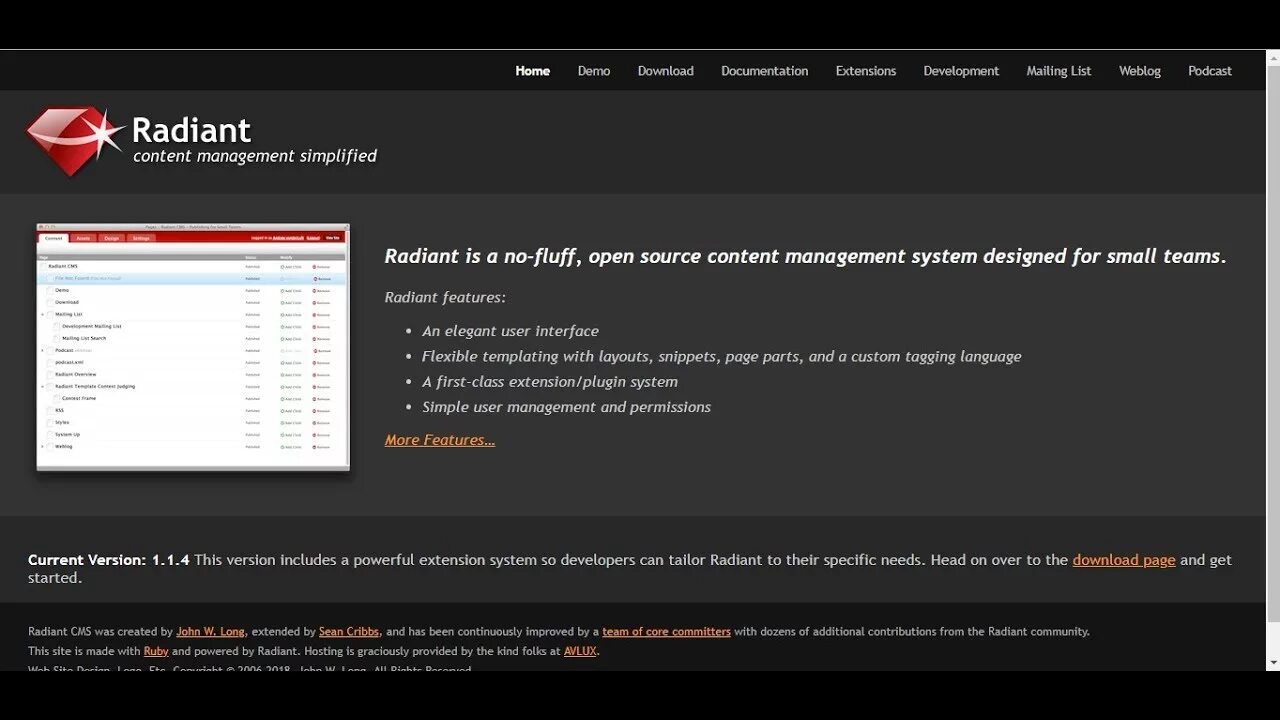Click 'A first-class extension/plugin system' bullet
Screen dimensions: 1280x720
pos(550,382)
